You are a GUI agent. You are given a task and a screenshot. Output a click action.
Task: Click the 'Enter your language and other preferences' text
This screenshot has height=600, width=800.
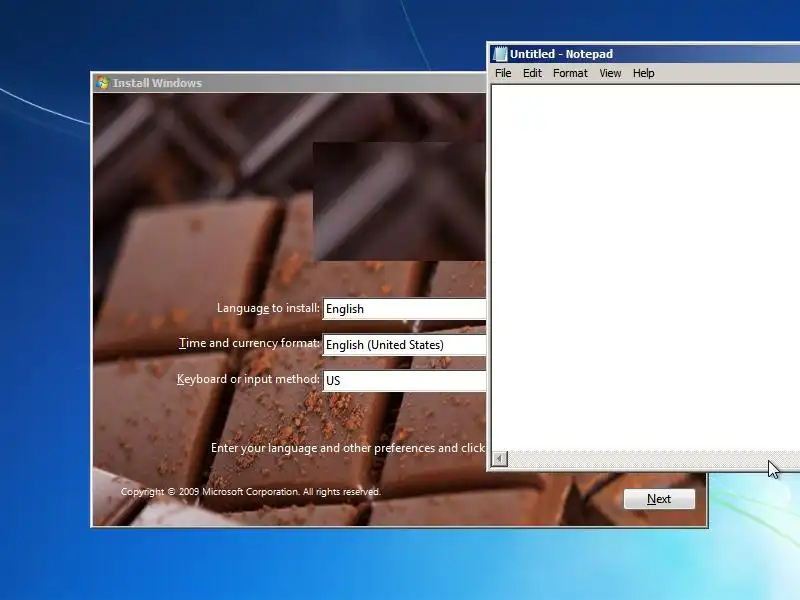click(x=348, y=448)
